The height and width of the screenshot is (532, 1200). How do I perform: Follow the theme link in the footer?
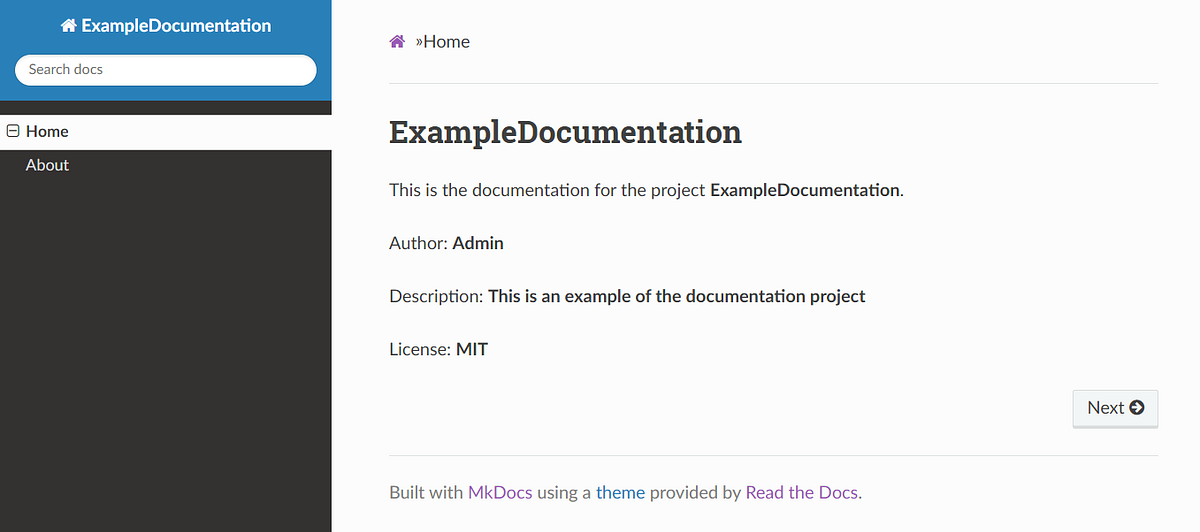pos(620,492)
